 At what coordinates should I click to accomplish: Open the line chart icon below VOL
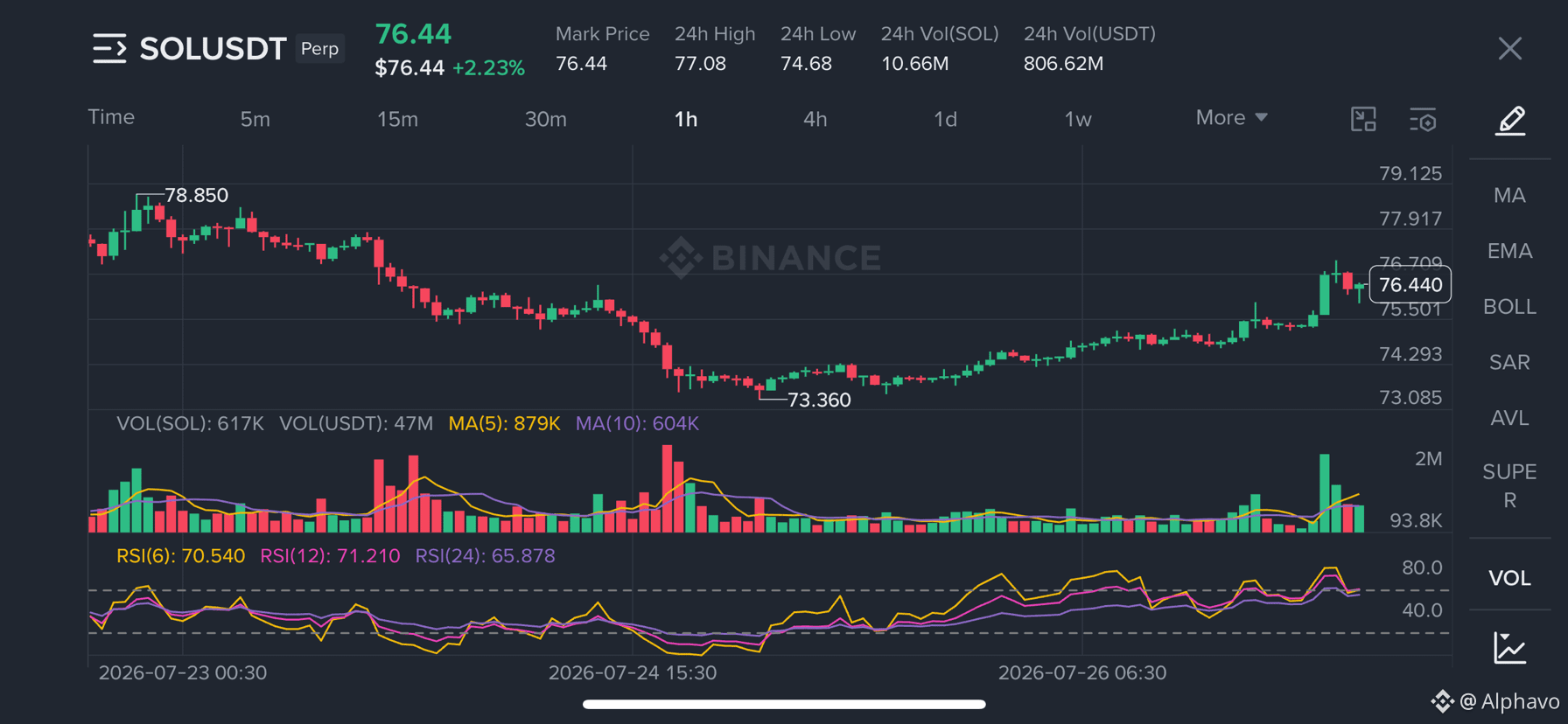pyautogui.click(x=1510, y=648)
